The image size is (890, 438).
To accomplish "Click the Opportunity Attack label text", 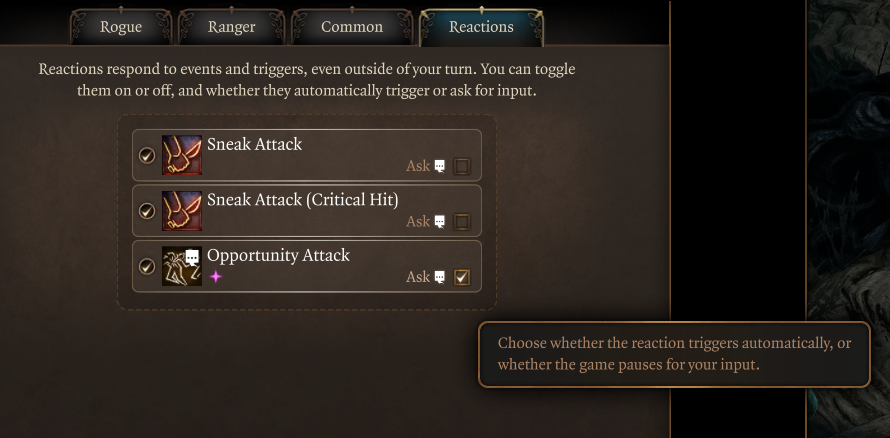I will 278,255.
